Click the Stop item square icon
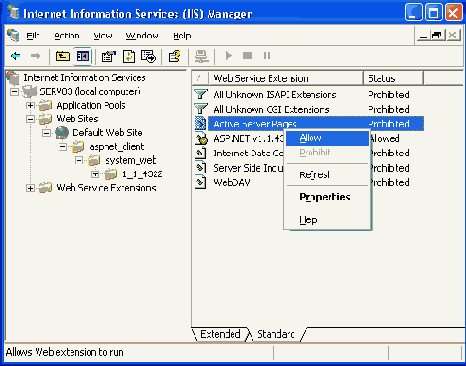The height and width of the screenshot is (366, 466). pos(247,55)
